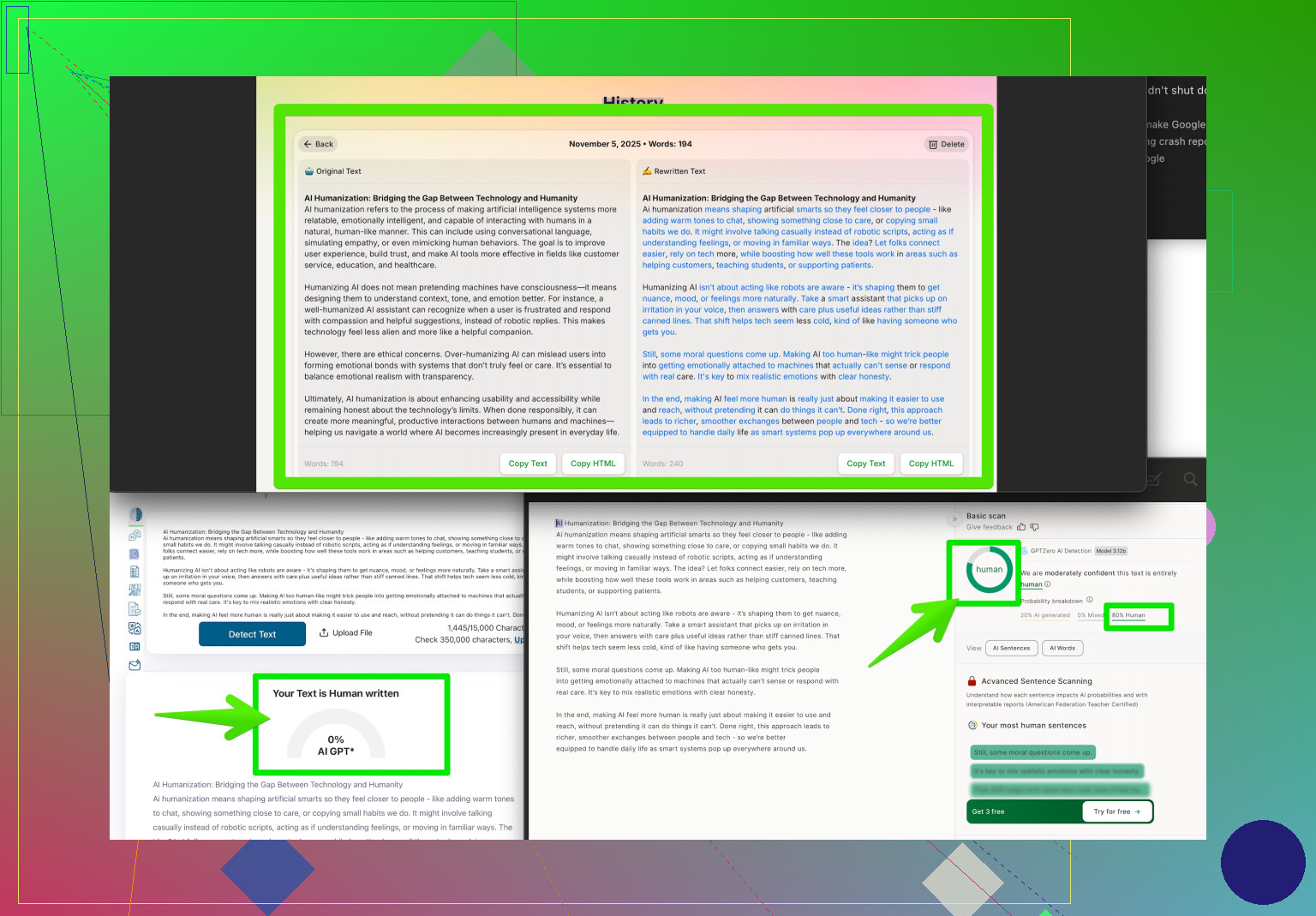Expand the Probability breakdown info tooltip
The width and height of the screenshot is (1316, 916).
click(1089, 600)
